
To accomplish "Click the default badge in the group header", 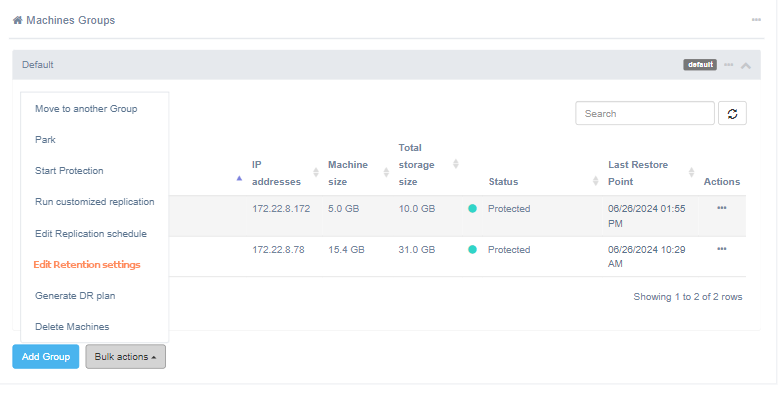I will tap(700, 65).
